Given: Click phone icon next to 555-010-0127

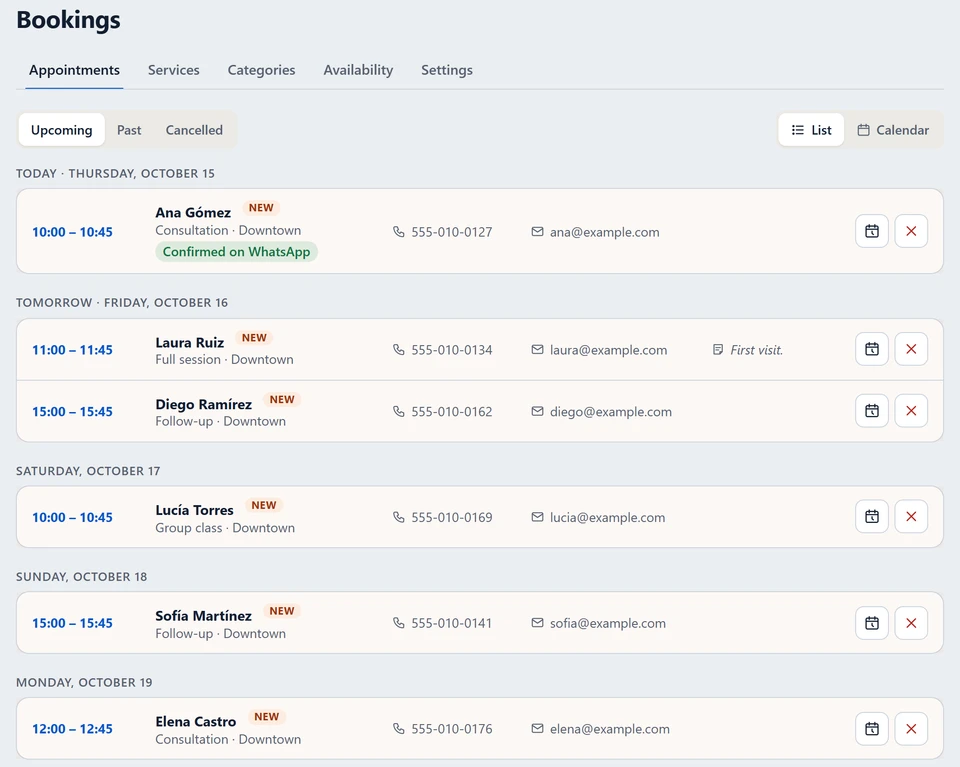Looking at the screenshot, I should pyautogui.click(x=399, y=232).
